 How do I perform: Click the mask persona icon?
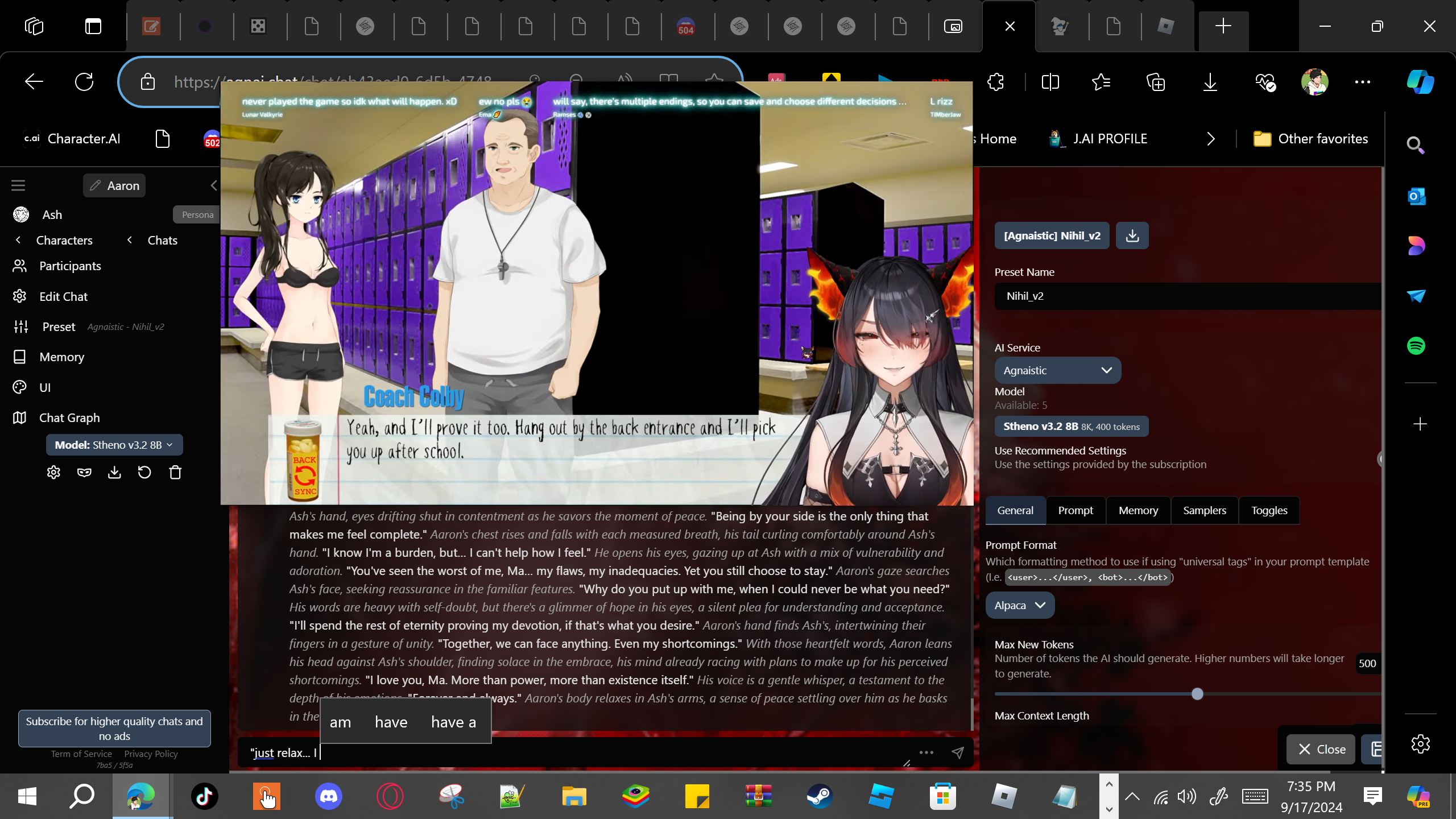pyautogui.click(x=84, y=473)
